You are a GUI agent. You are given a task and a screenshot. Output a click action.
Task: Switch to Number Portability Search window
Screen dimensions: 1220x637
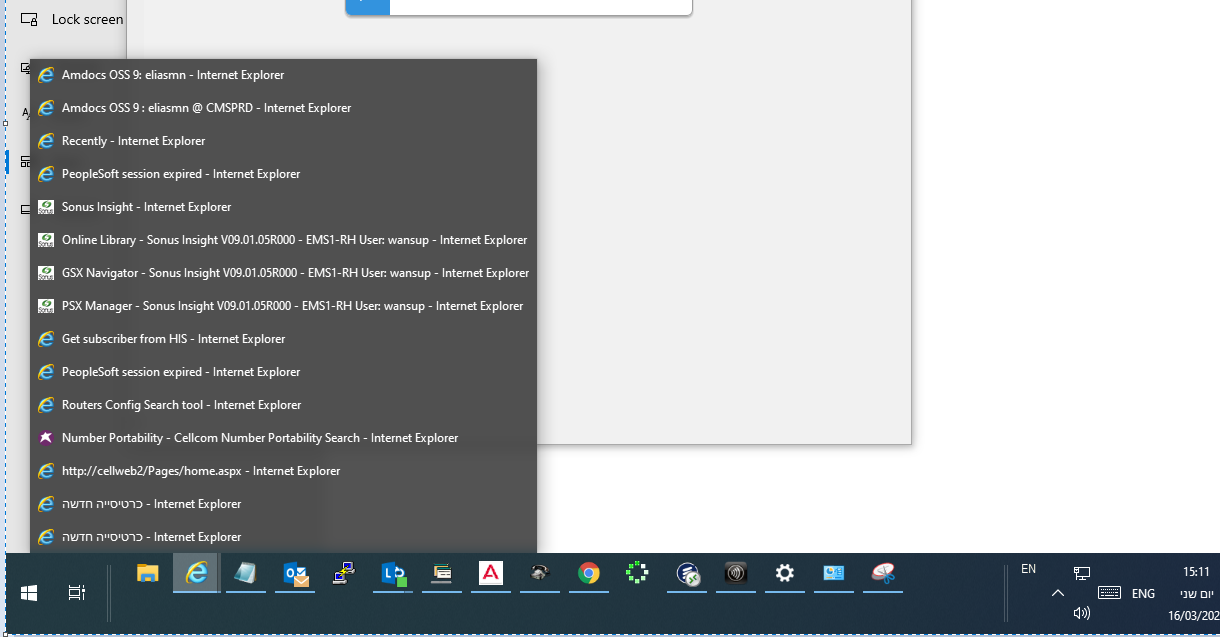[259, 438]
